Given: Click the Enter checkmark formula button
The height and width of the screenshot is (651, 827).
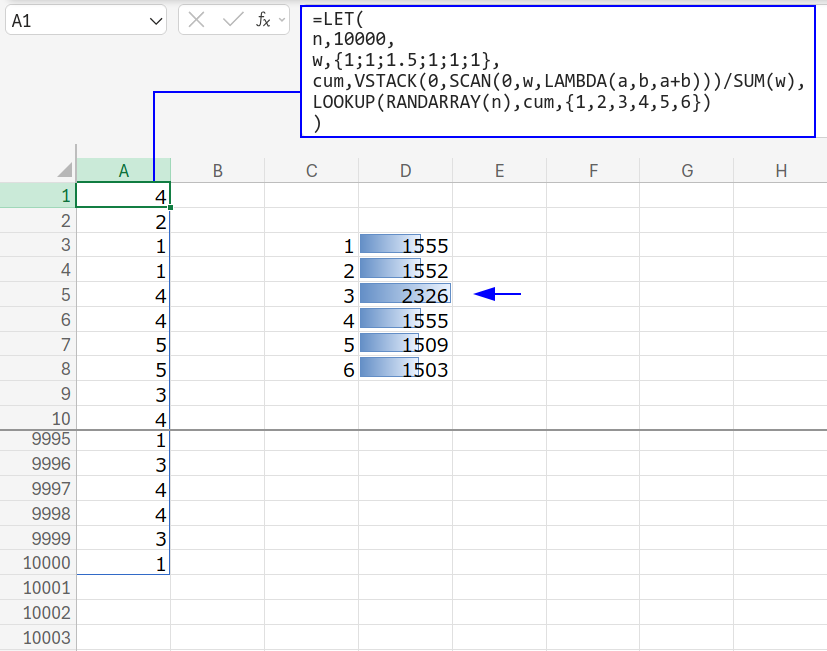Looking at the screenshot, I should [x=231, y=20].
